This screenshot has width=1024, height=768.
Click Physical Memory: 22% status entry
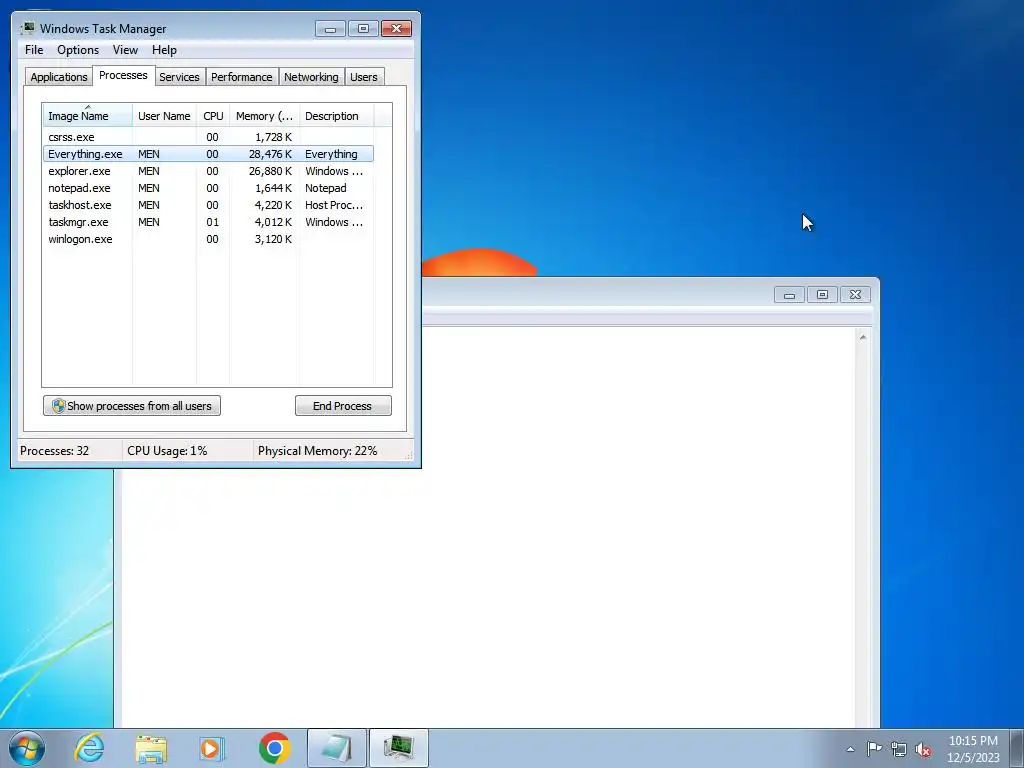click(317, 451)
